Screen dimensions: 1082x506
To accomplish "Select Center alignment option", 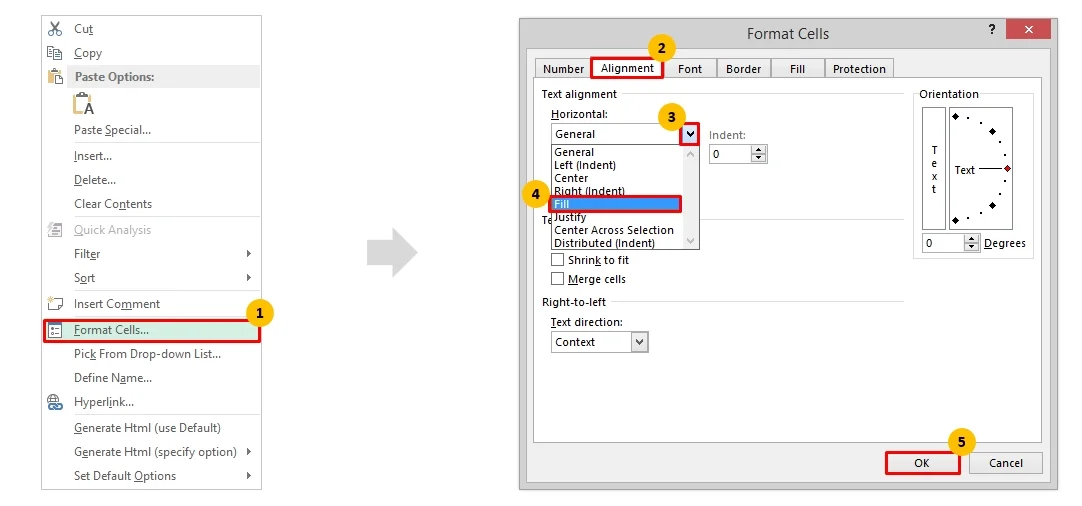I will [x=618, y=178].
